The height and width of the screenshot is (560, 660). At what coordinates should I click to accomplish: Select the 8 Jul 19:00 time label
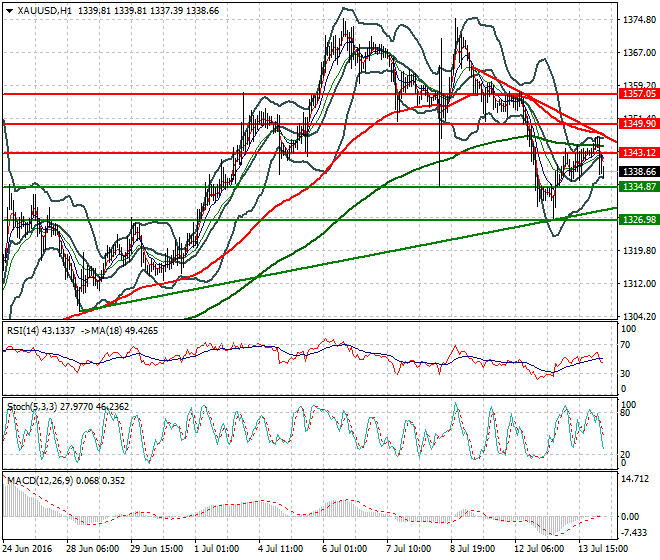click(473, 549)
